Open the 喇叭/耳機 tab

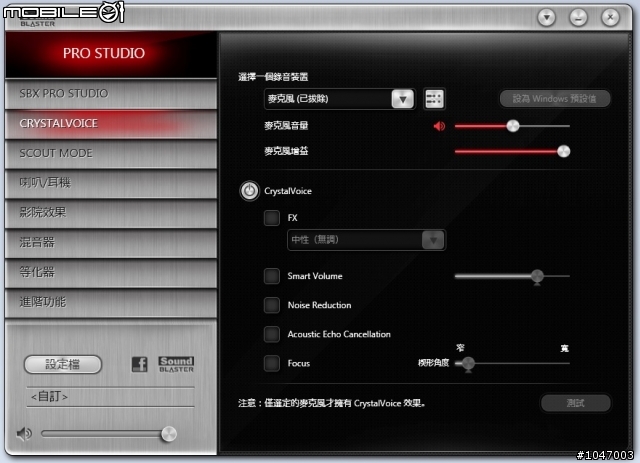tap(111, 183)
